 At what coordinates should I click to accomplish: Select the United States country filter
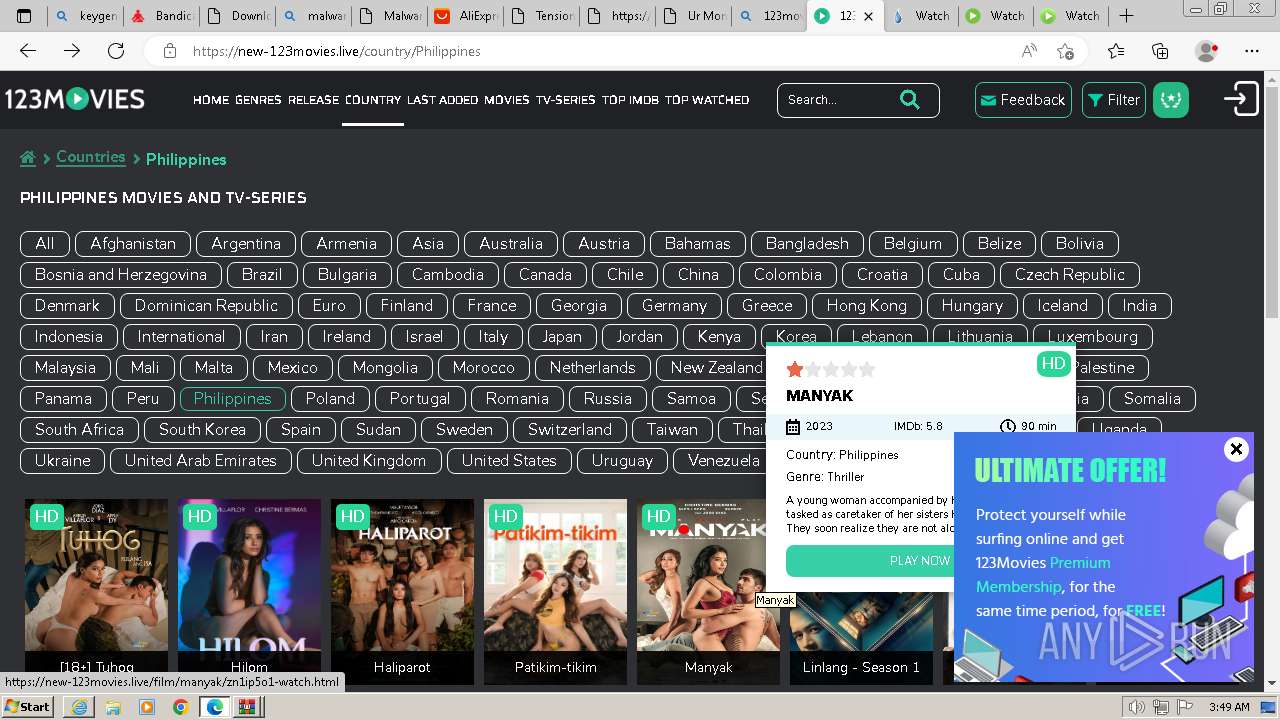509,460
